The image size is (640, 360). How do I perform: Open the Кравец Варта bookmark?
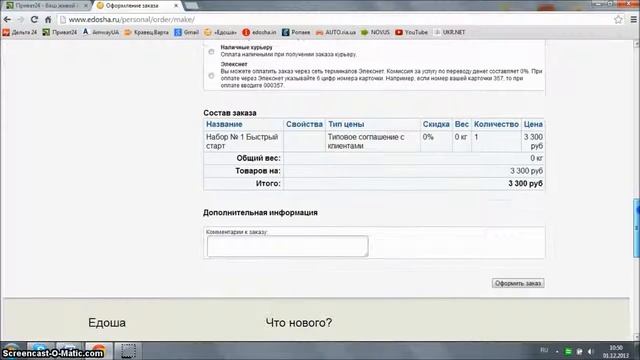147,32
